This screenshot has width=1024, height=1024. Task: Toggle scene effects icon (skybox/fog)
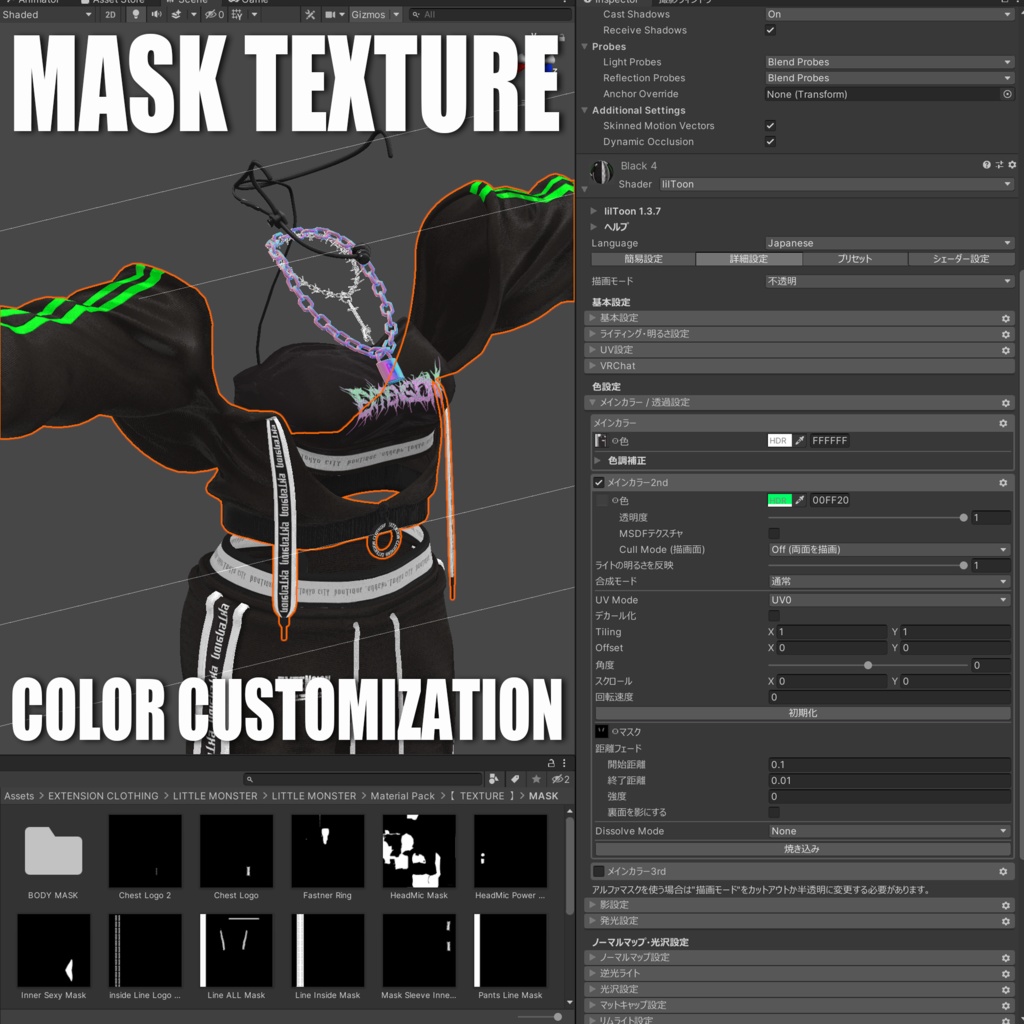pos(177,14)
